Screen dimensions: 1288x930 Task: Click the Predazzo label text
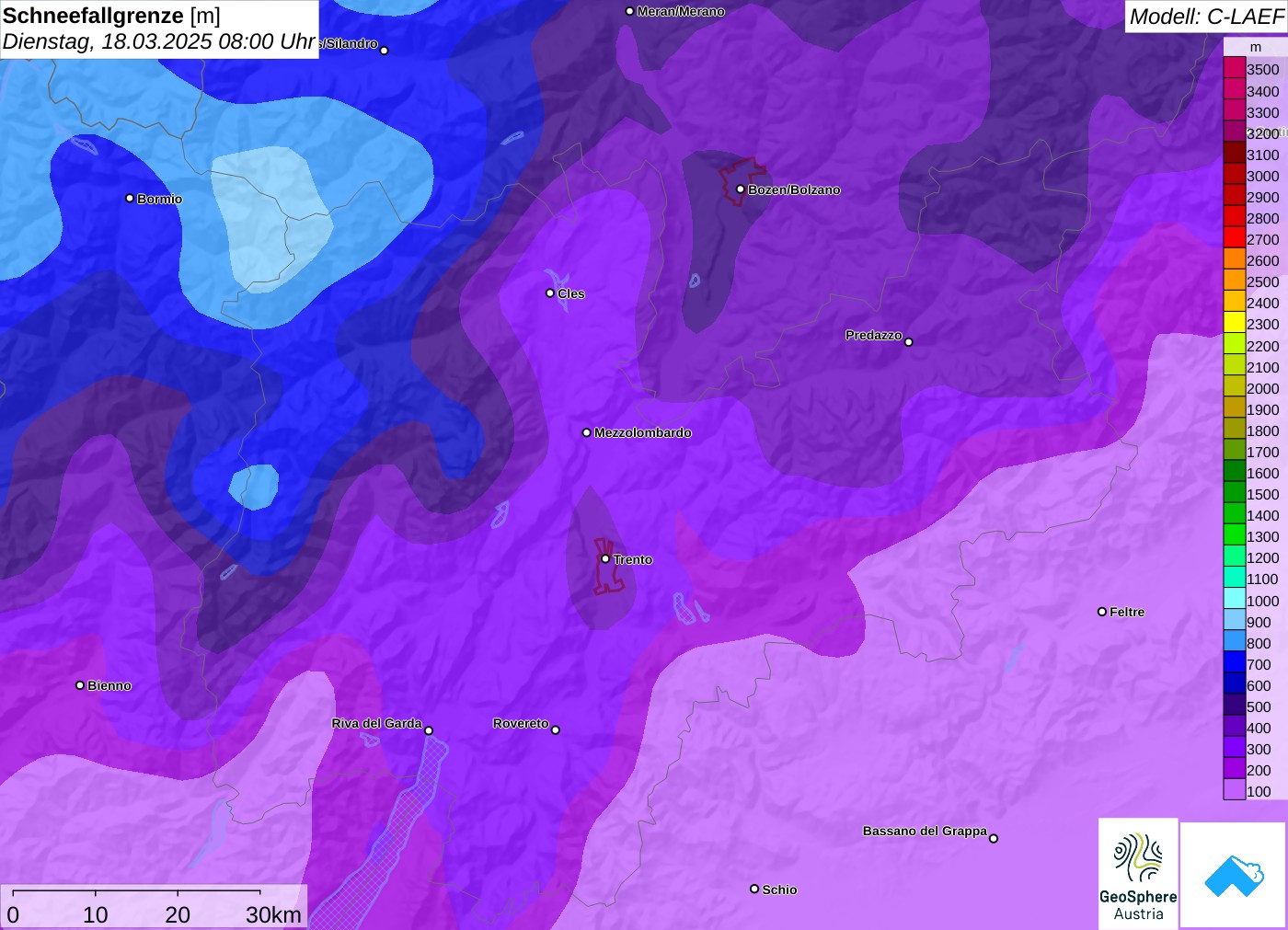[x=874, y=335]
